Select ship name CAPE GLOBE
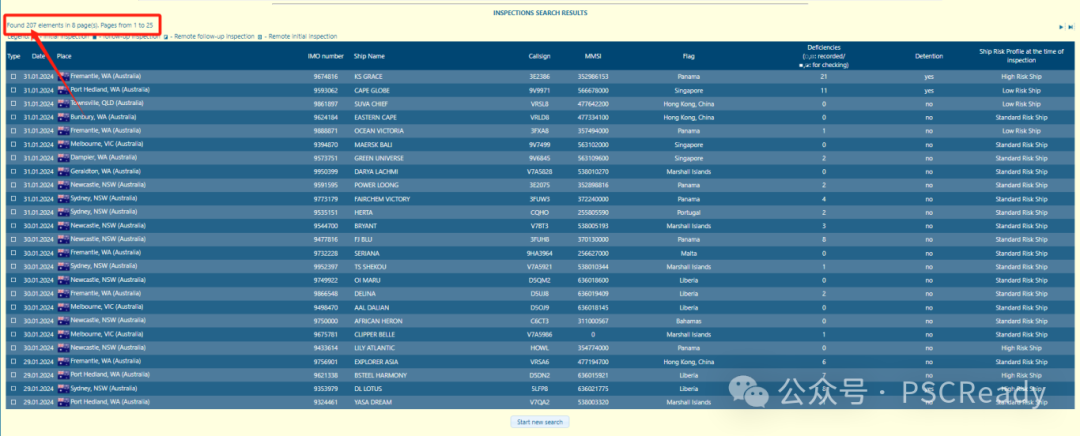This screenshot has width=1080, height=436. pyautogui.click(x=371, y=90)
